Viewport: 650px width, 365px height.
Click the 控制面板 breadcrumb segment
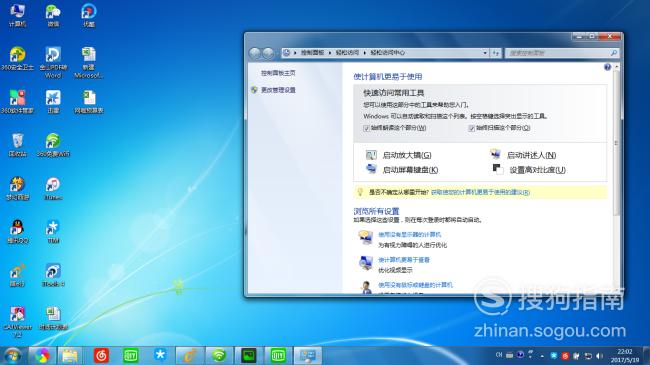click(x=313, y=53)
